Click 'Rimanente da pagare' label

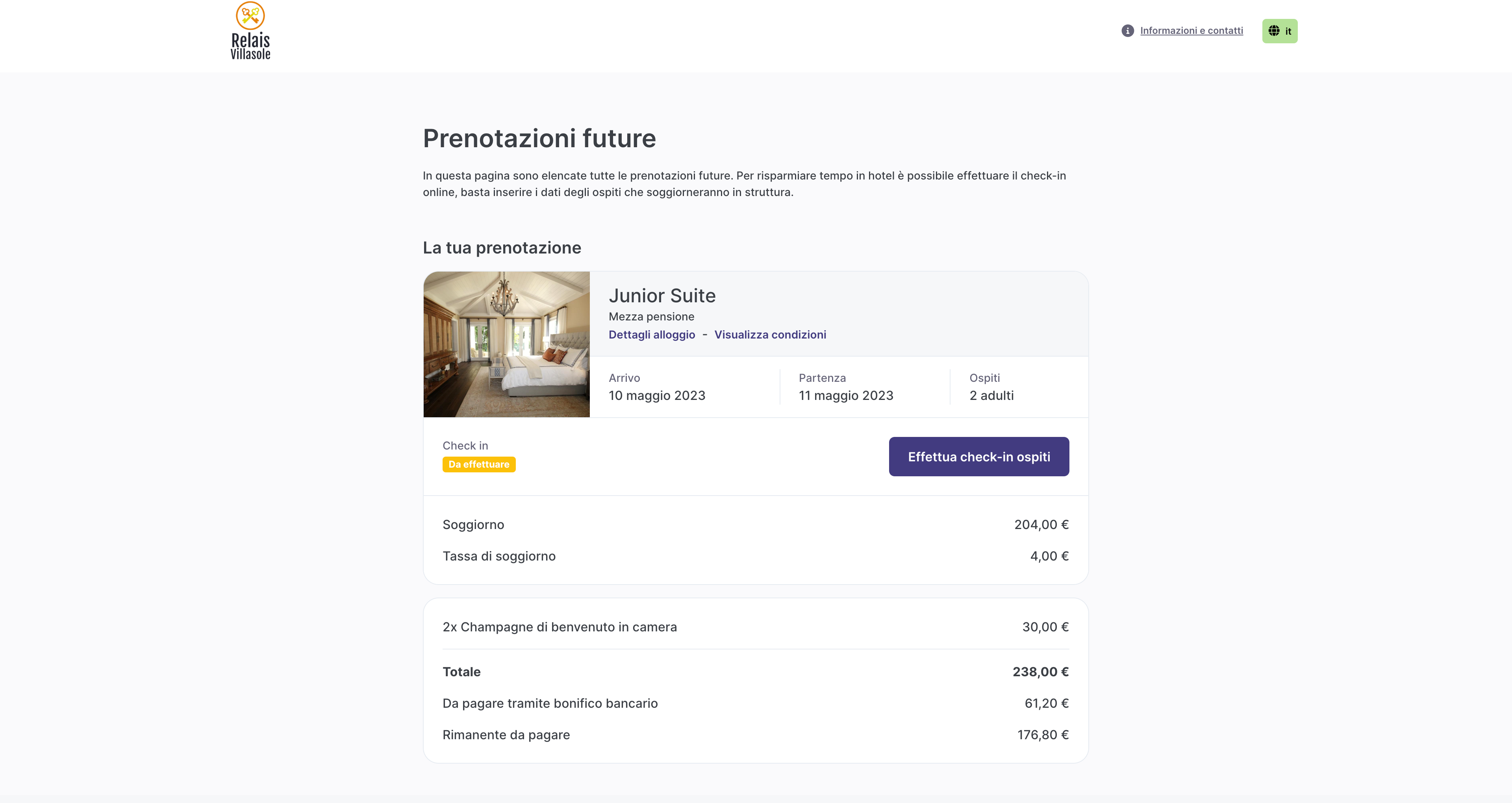pyautogui.click(x=506, y=735)
